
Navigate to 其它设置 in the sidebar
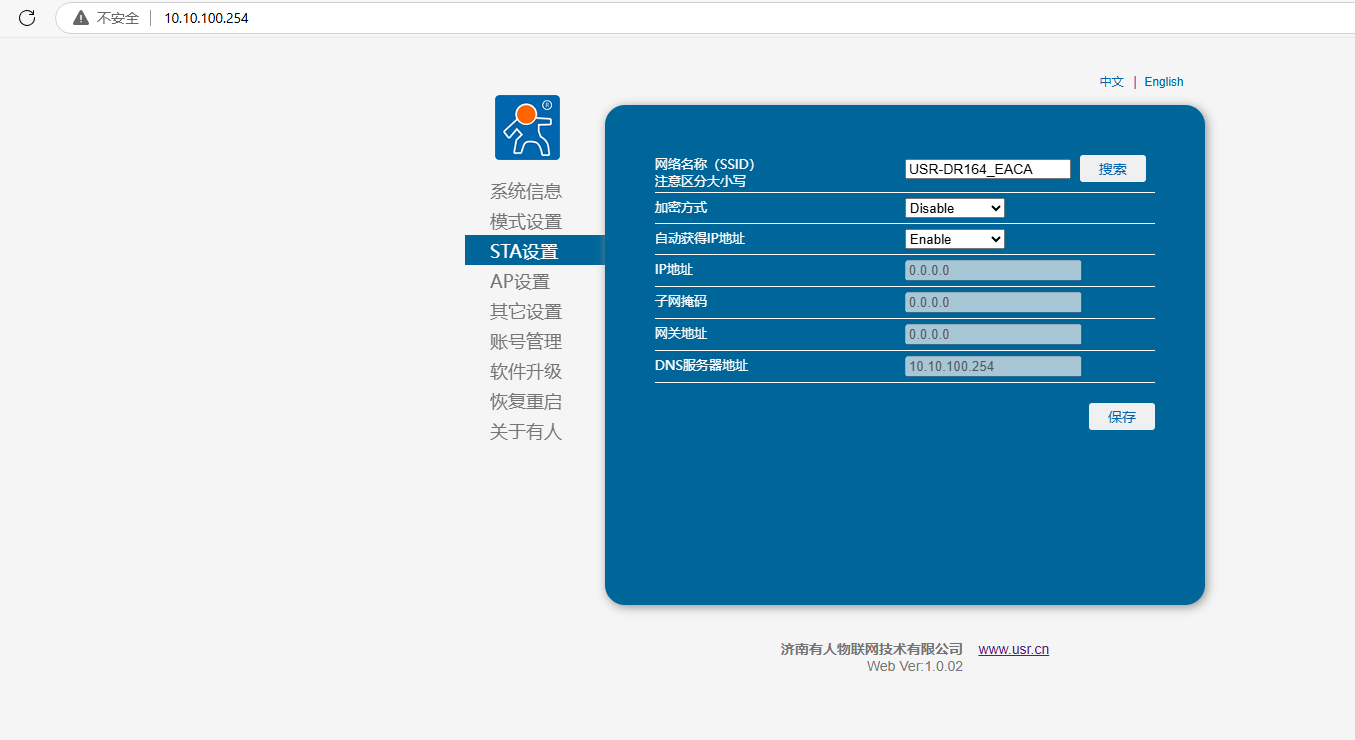coord(526,312)
